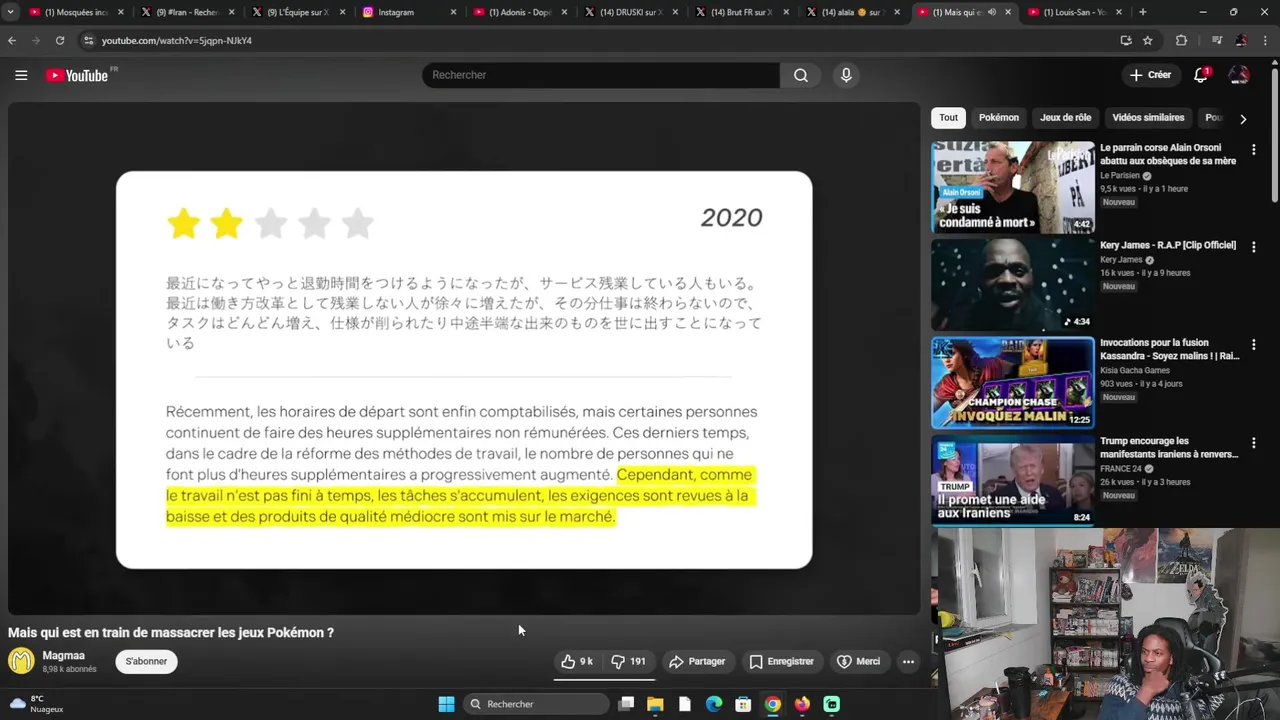1280x720 pixels.
Task: Open Chrome three-dot menu
Action: [1267, 40]
